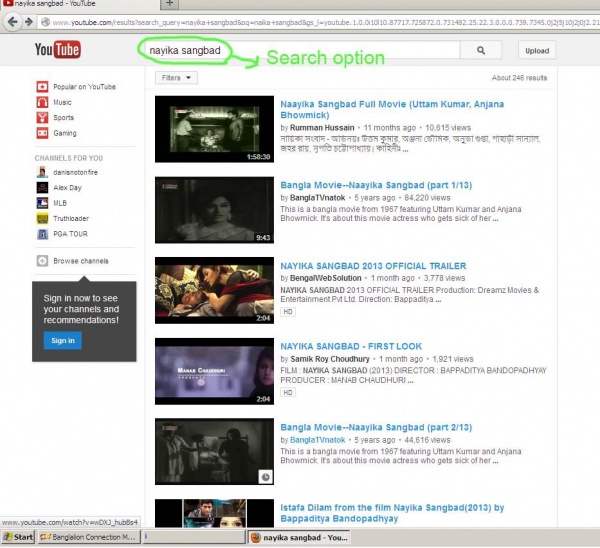Click the YouTube favicon on browser tab
The image size is (600, 548).
click(x=8, y=3)
